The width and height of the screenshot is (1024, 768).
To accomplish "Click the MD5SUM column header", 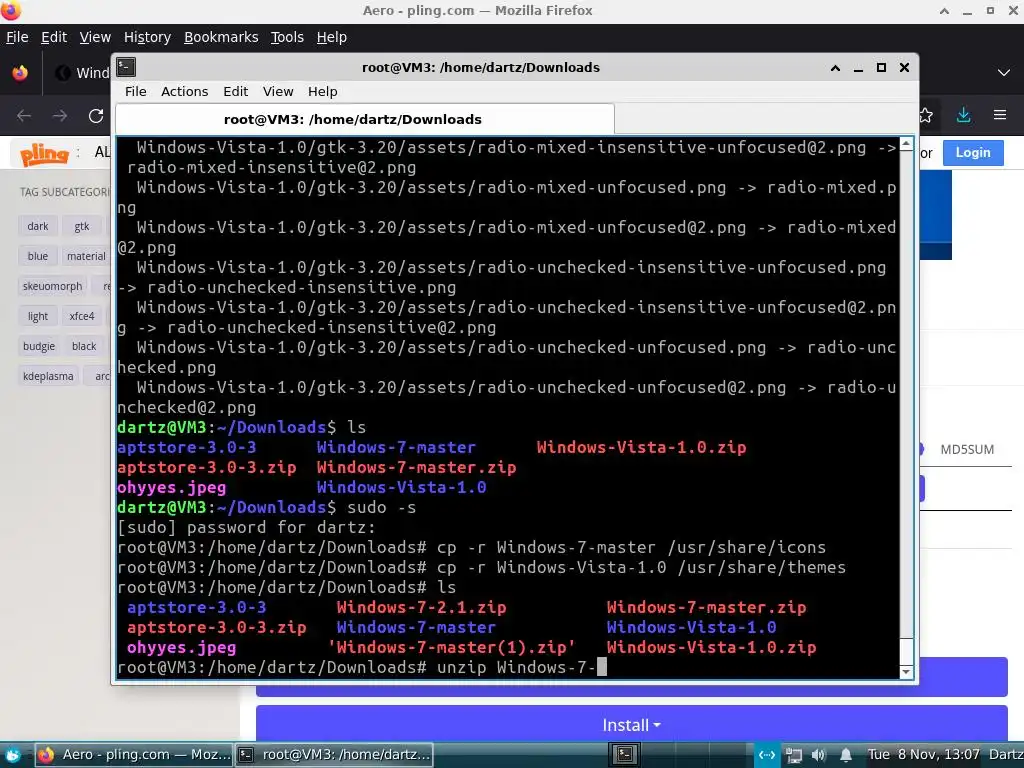I will [967, 449].
